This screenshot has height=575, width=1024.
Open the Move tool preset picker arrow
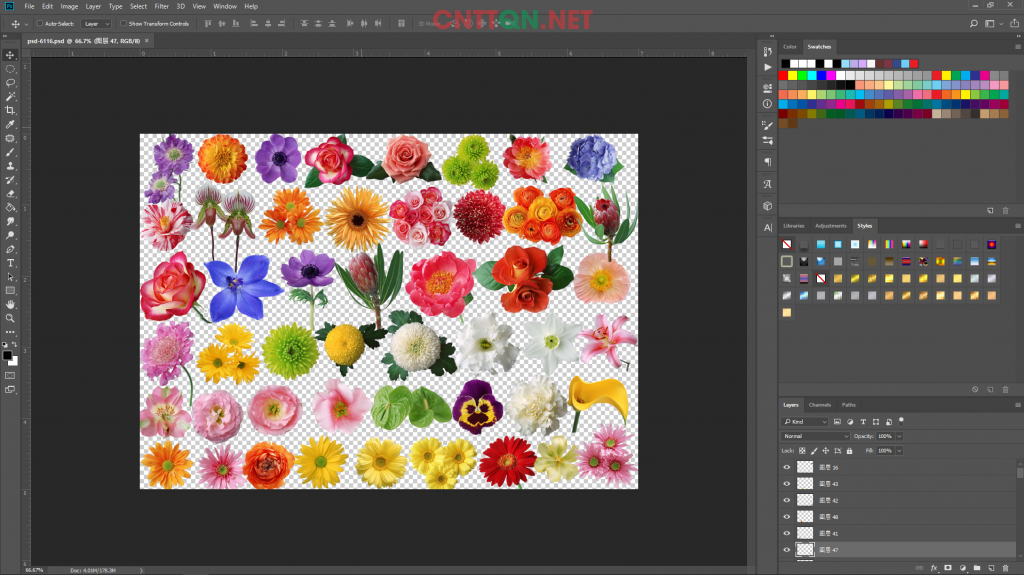pyautogui.click(x=26, y=24)
